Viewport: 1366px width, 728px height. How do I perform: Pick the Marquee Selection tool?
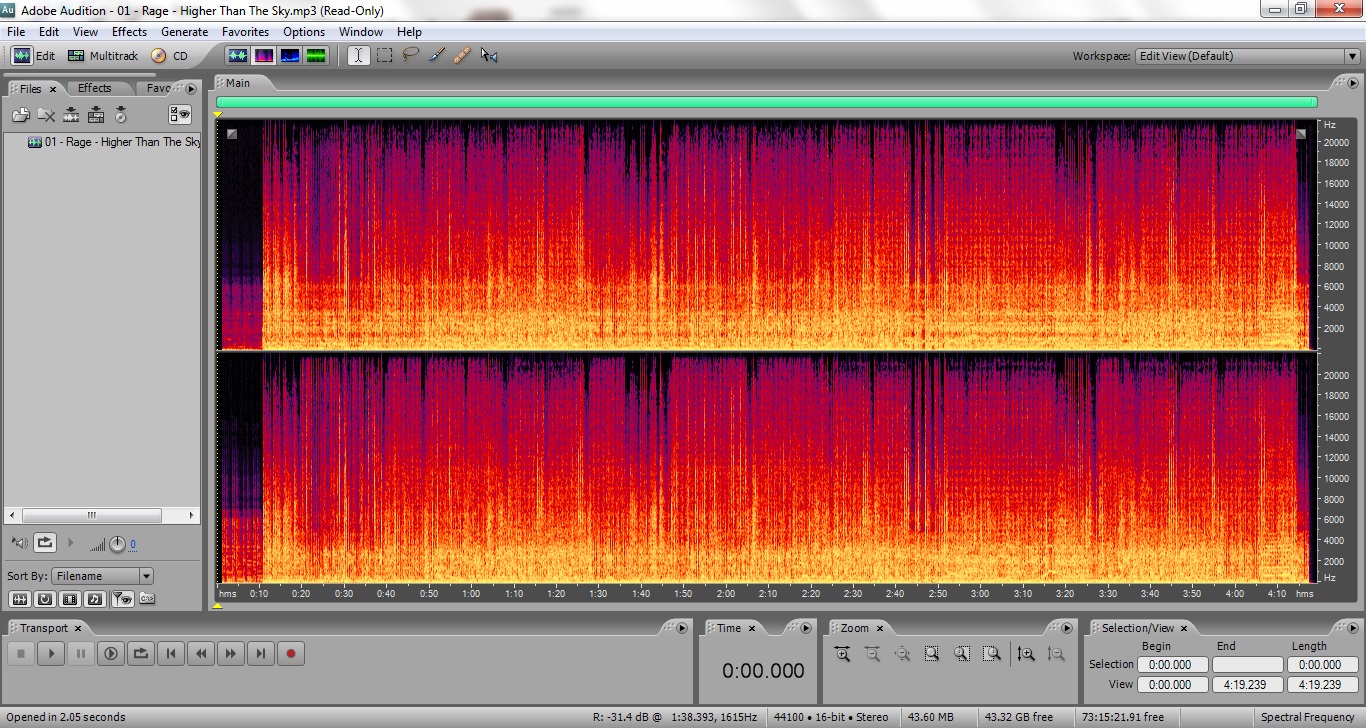tap(384, 56)
